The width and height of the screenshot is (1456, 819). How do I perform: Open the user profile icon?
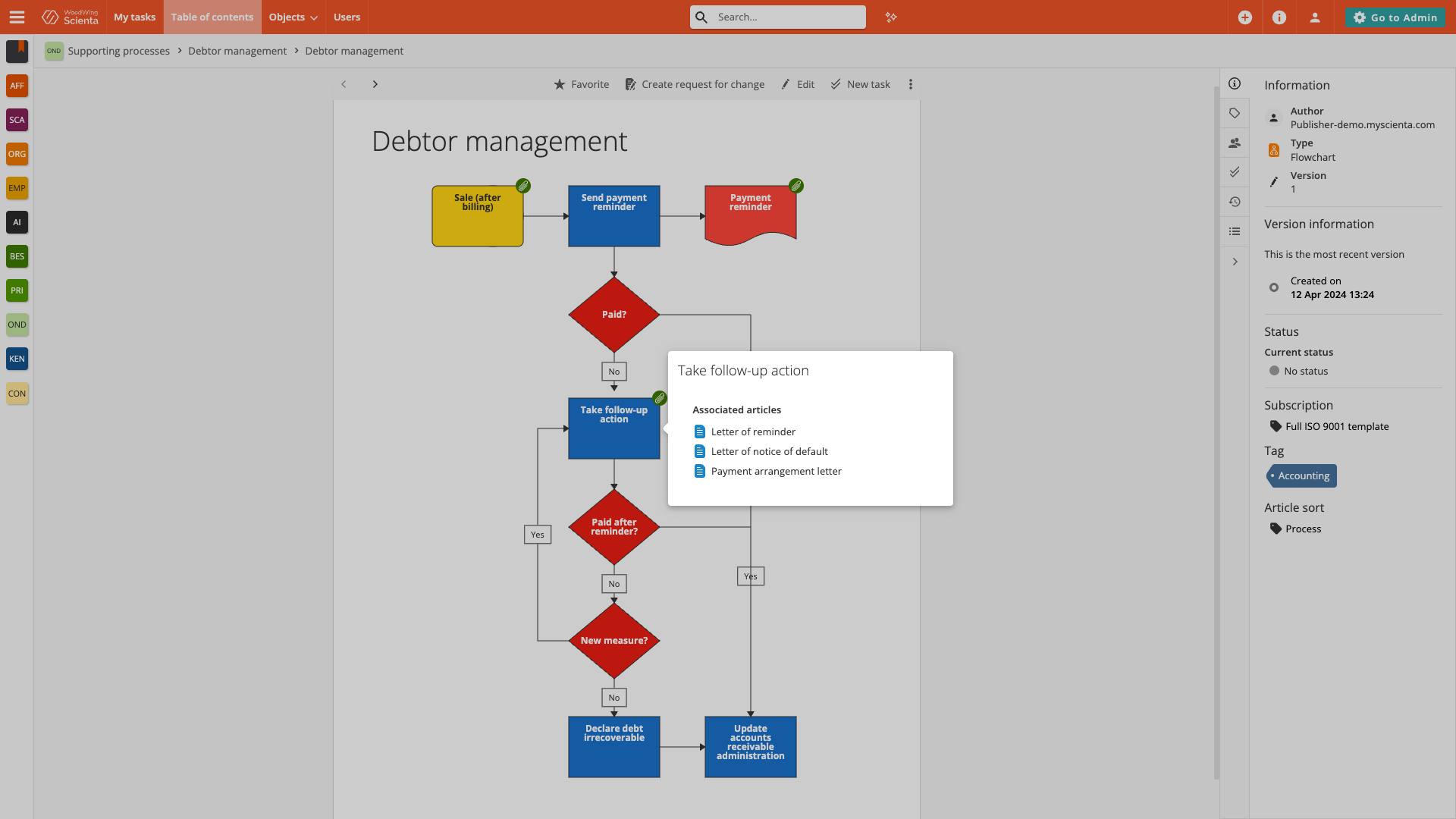tap(1315, 17)
